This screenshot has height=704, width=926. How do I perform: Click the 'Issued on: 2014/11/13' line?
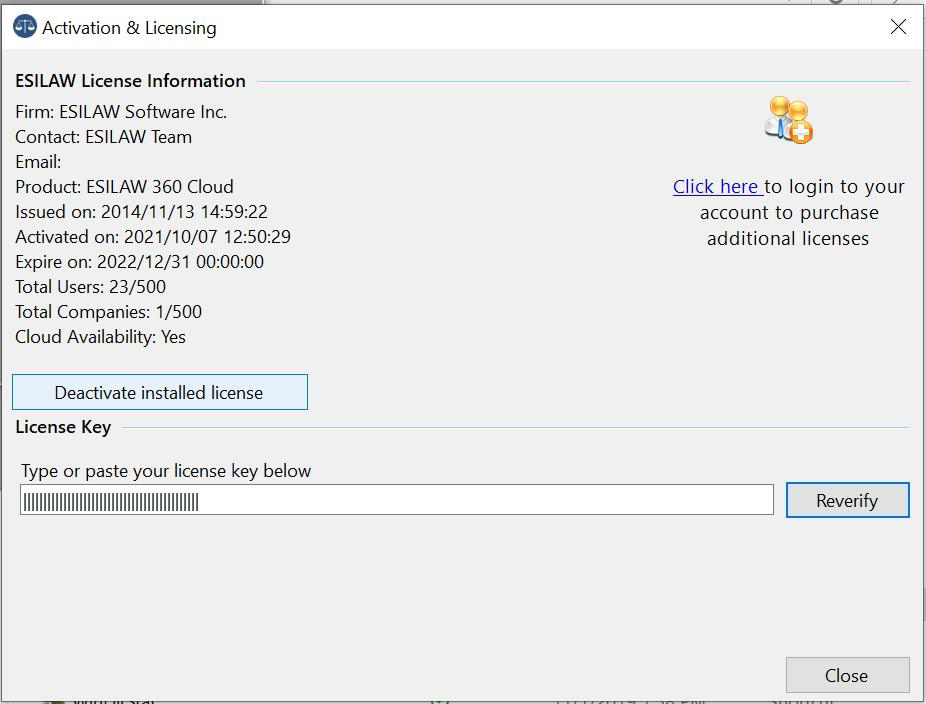point(141,212)
